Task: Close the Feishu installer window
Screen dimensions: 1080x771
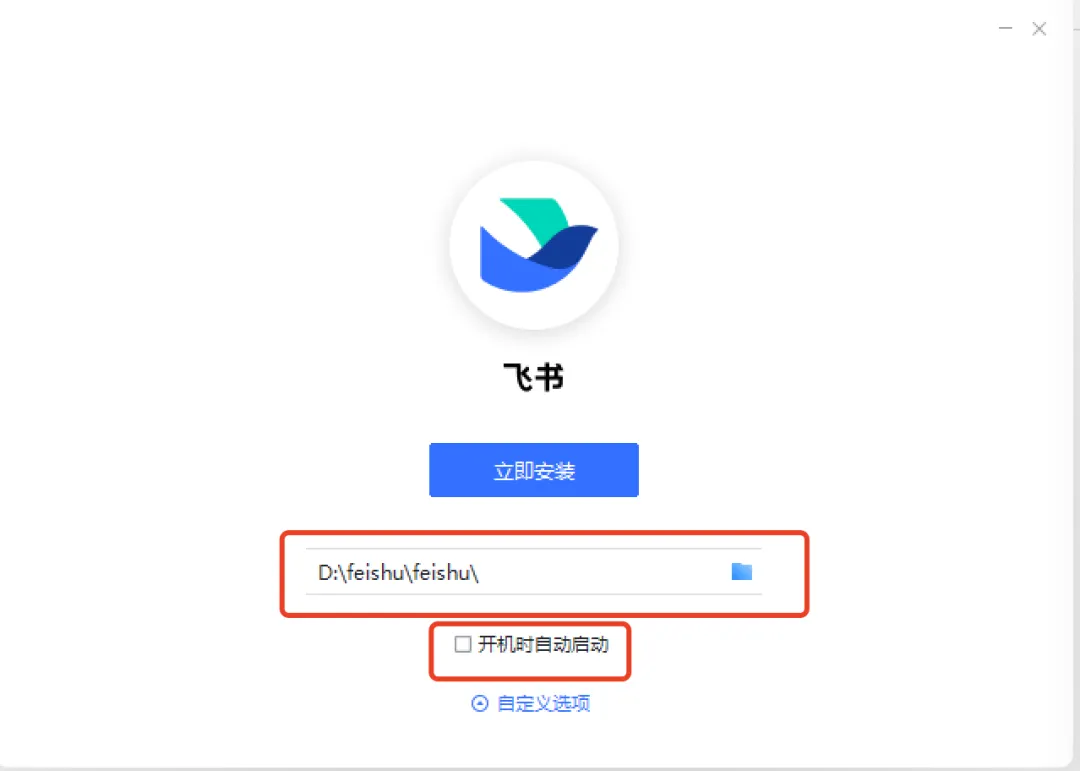Action: coord(1039,28)
